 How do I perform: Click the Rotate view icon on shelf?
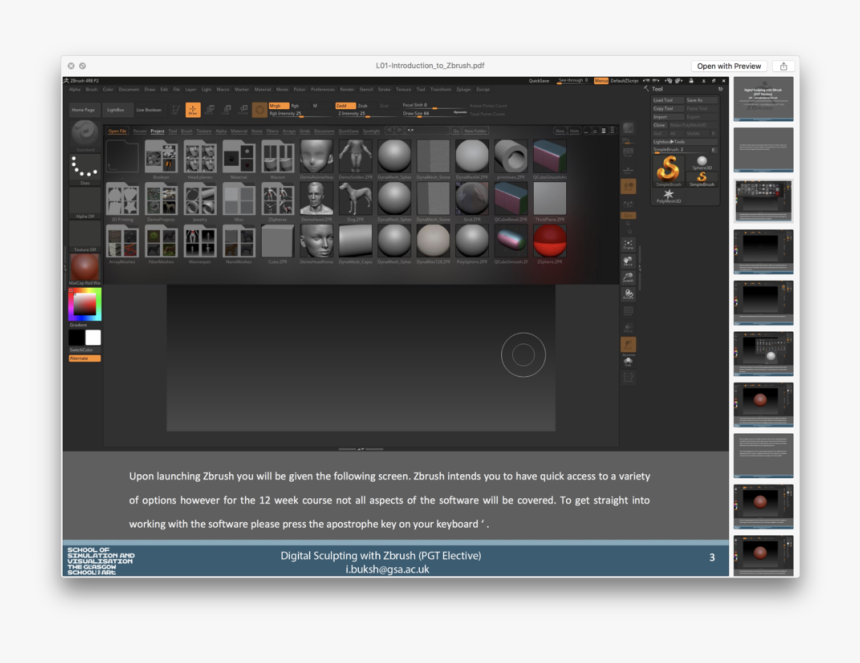click(x=629, y=294)
